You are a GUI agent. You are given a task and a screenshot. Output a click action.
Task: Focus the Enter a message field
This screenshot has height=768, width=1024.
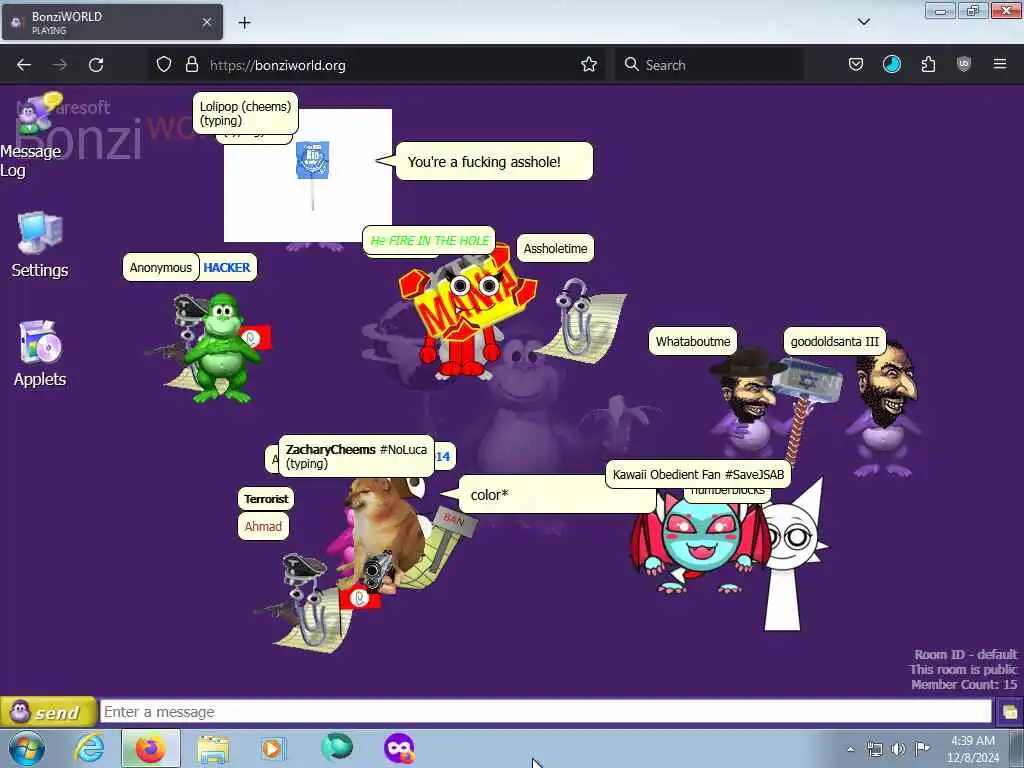546,711
